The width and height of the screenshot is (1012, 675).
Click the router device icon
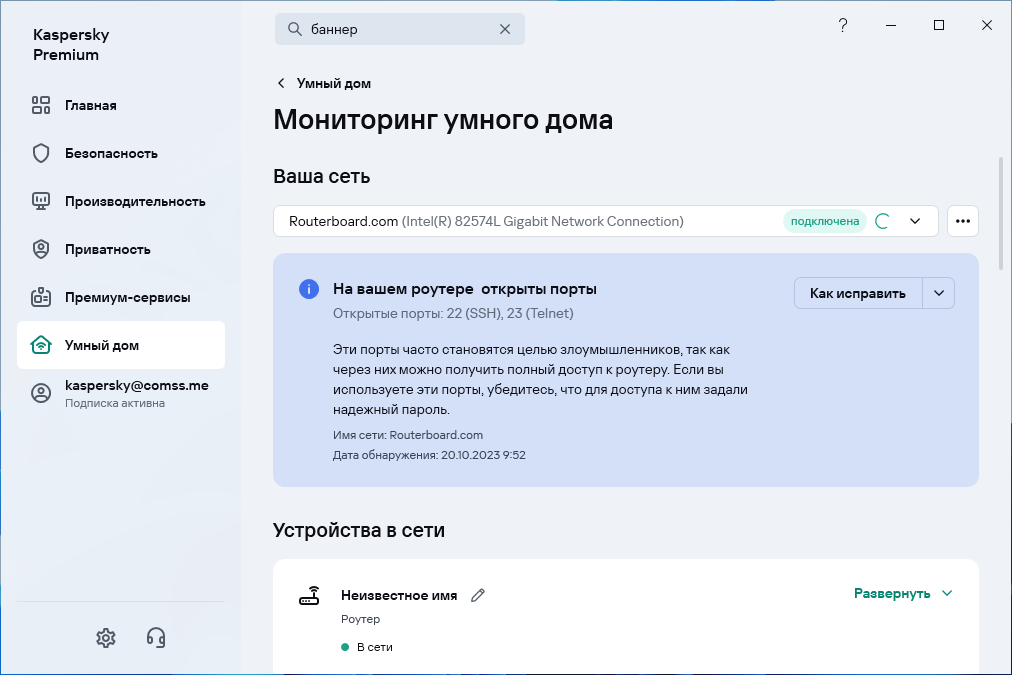click(x=309, y=596)
